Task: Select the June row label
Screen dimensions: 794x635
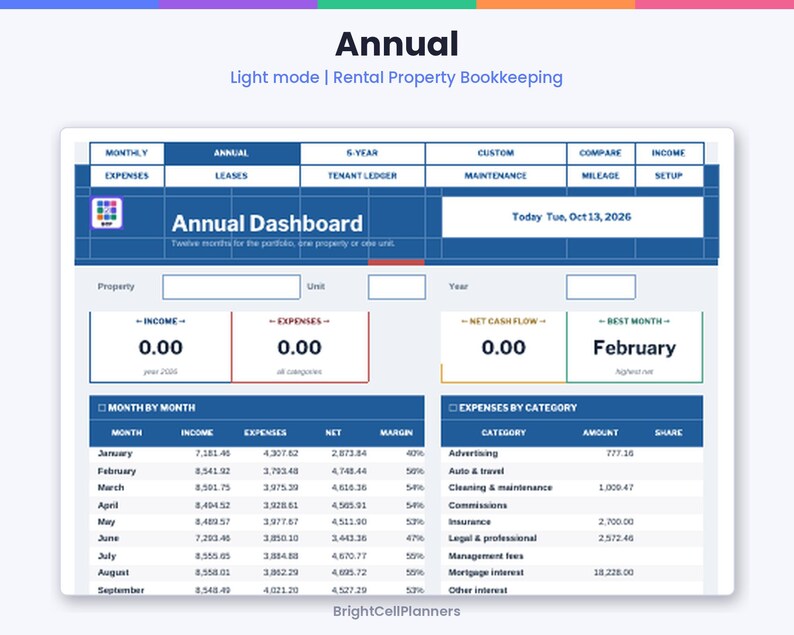Action: (x=108, y=538)
